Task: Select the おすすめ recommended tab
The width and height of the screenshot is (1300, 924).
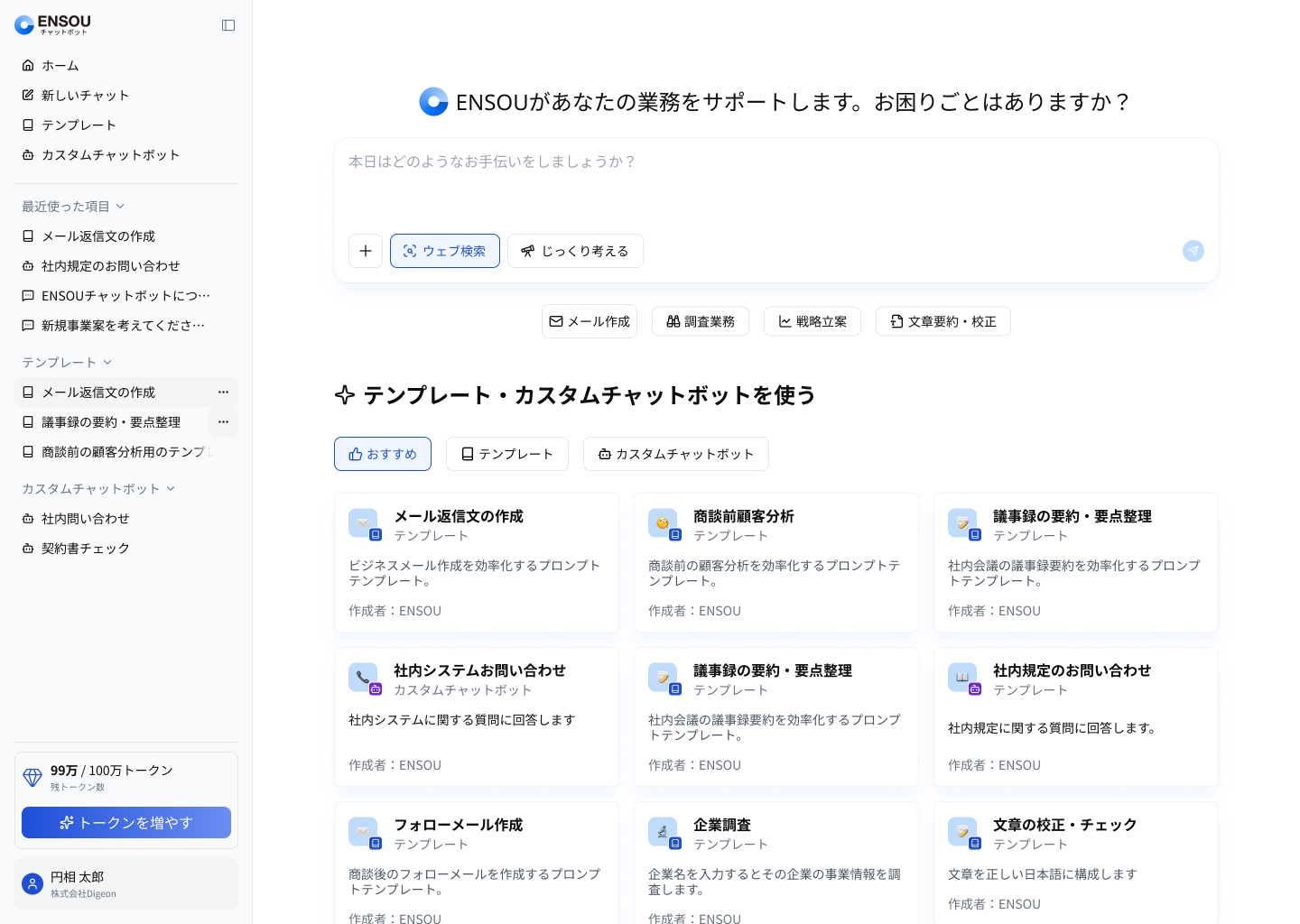Action: [x=383, y=454]
